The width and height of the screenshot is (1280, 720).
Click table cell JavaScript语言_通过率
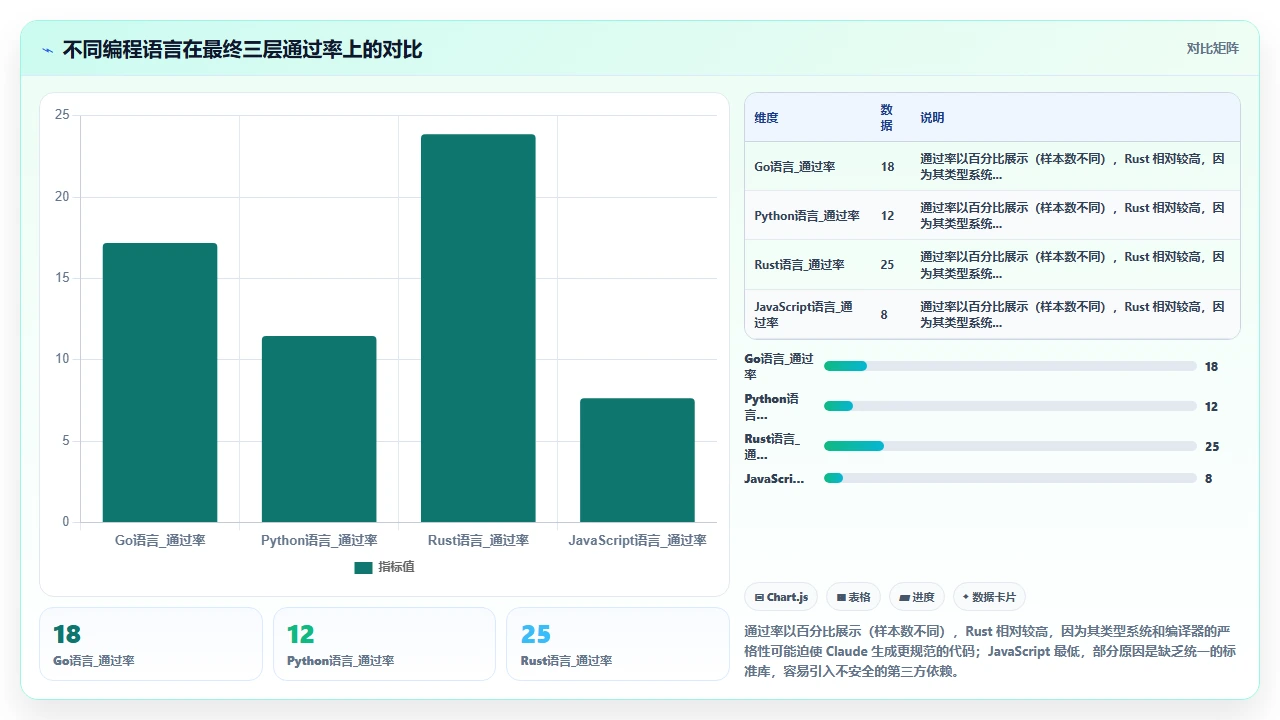pos(805,315)
